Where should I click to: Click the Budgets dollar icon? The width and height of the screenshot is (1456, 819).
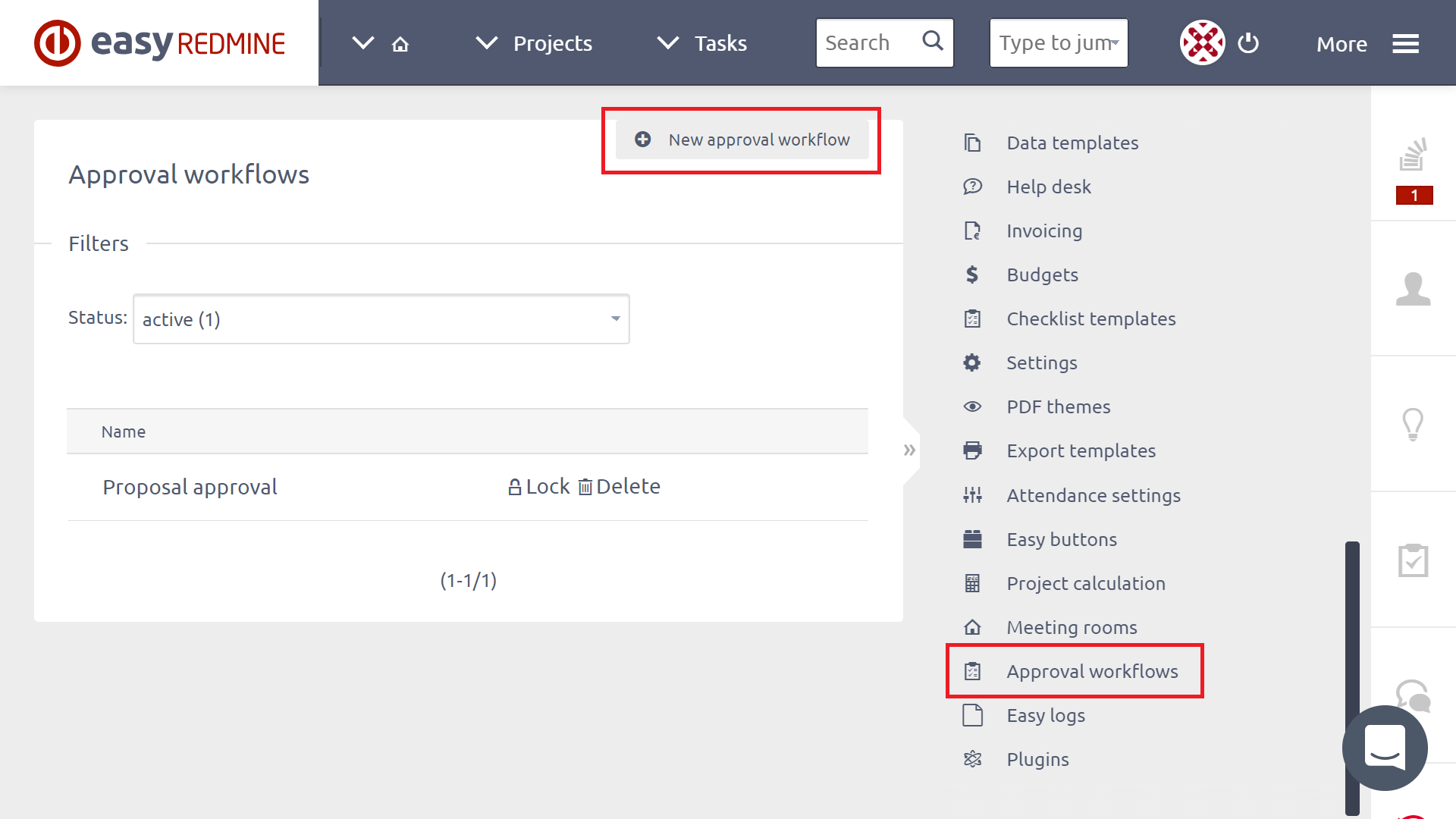(x=972, y=275)
